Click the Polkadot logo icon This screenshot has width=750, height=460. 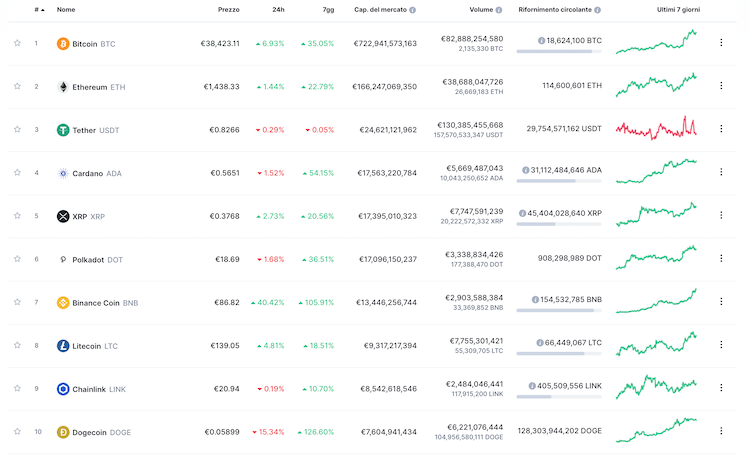click(x=63, y=259)
